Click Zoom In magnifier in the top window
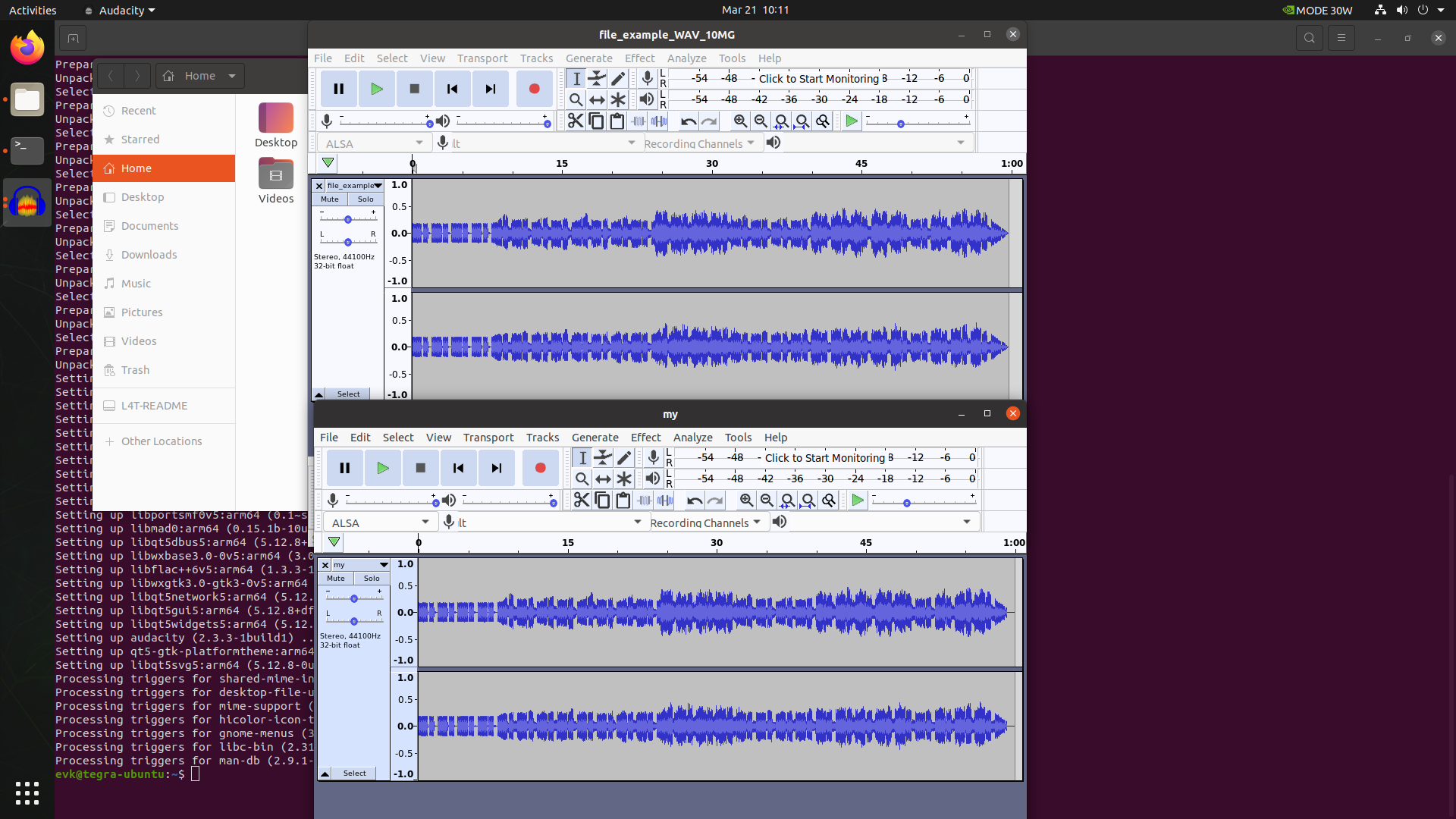This screenshot has width=1456, height=819. [740, 121]
